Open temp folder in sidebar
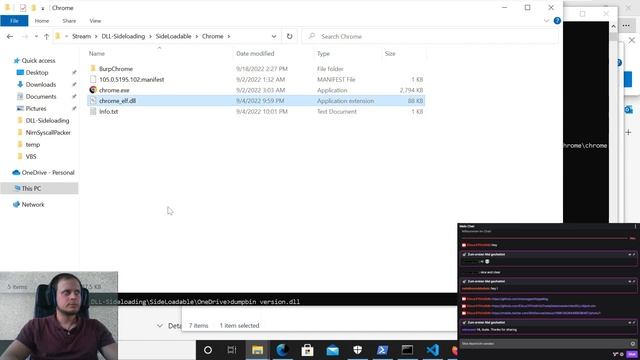 [33, 144]
